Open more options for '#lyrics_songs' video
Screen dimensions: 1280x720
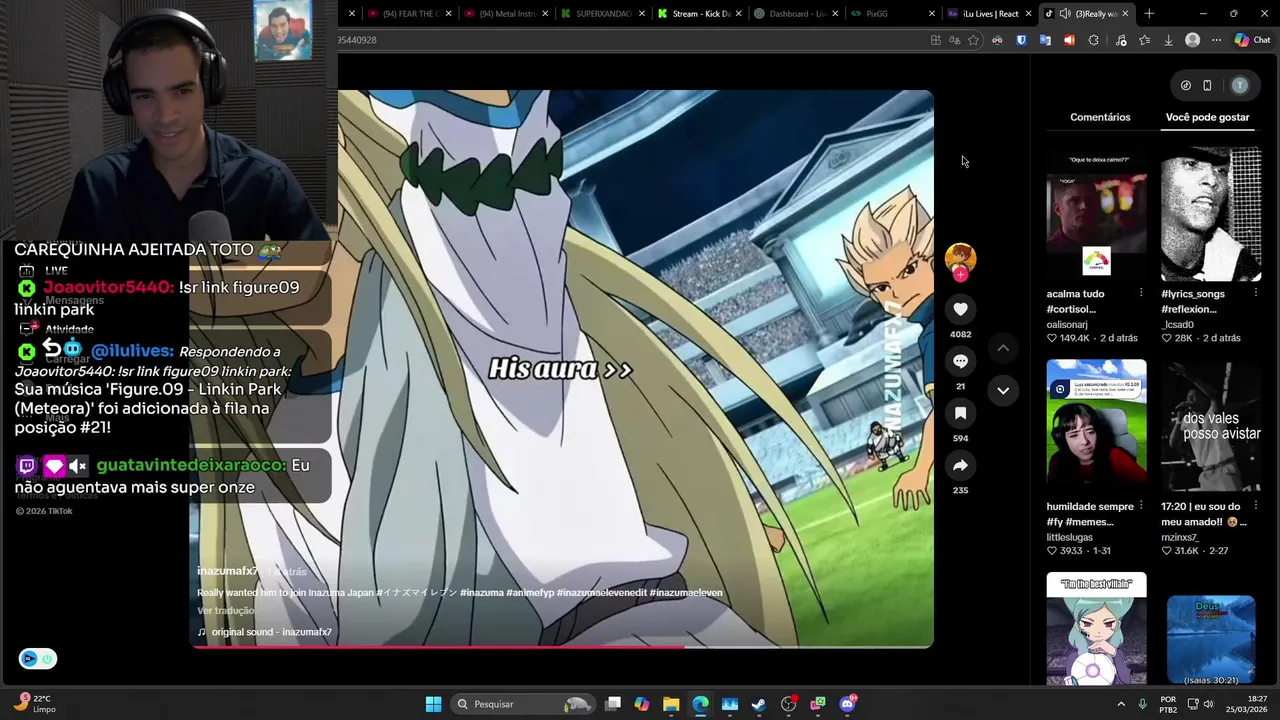[1255, 293]
